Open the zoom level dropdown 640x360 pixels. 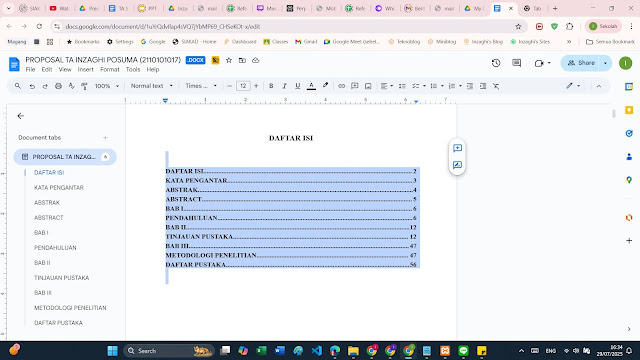tap(107, 86)
